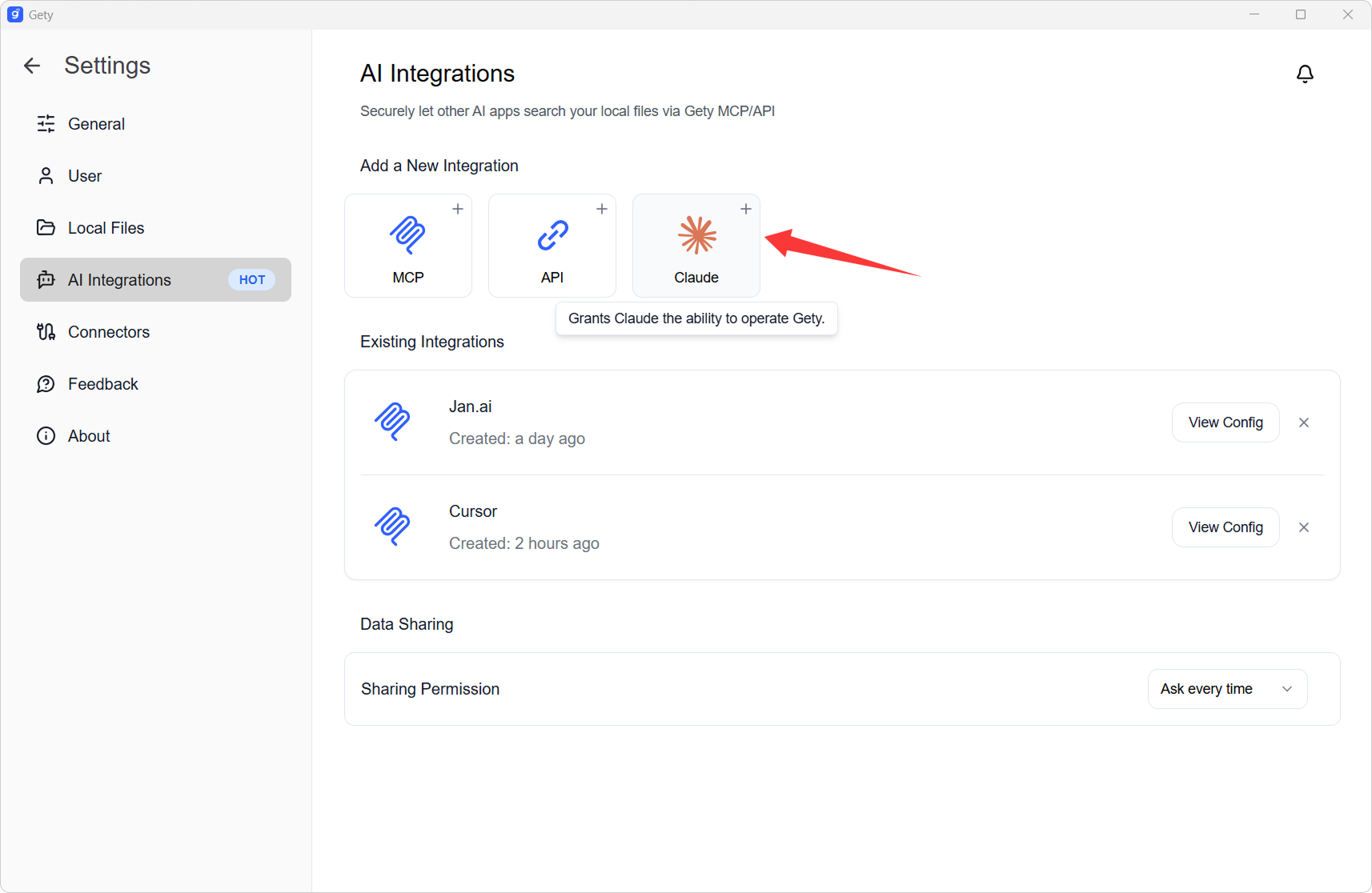Open User settings
Screen dimensions: 1372x893
click(x=155, y=175)
